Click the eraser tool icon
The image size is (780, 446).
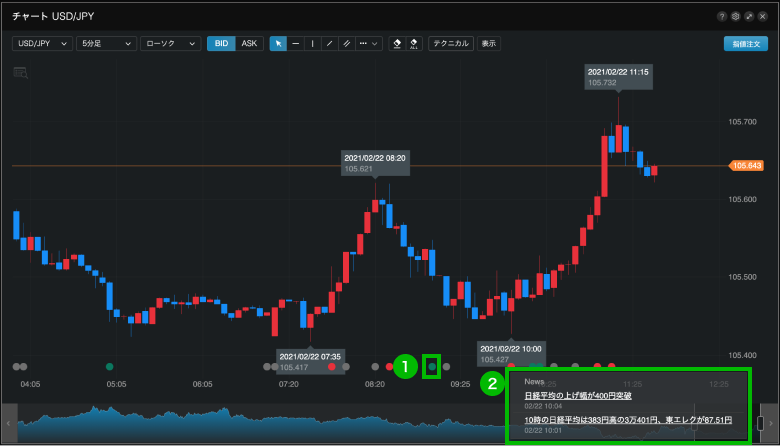[x=397, y=44]
